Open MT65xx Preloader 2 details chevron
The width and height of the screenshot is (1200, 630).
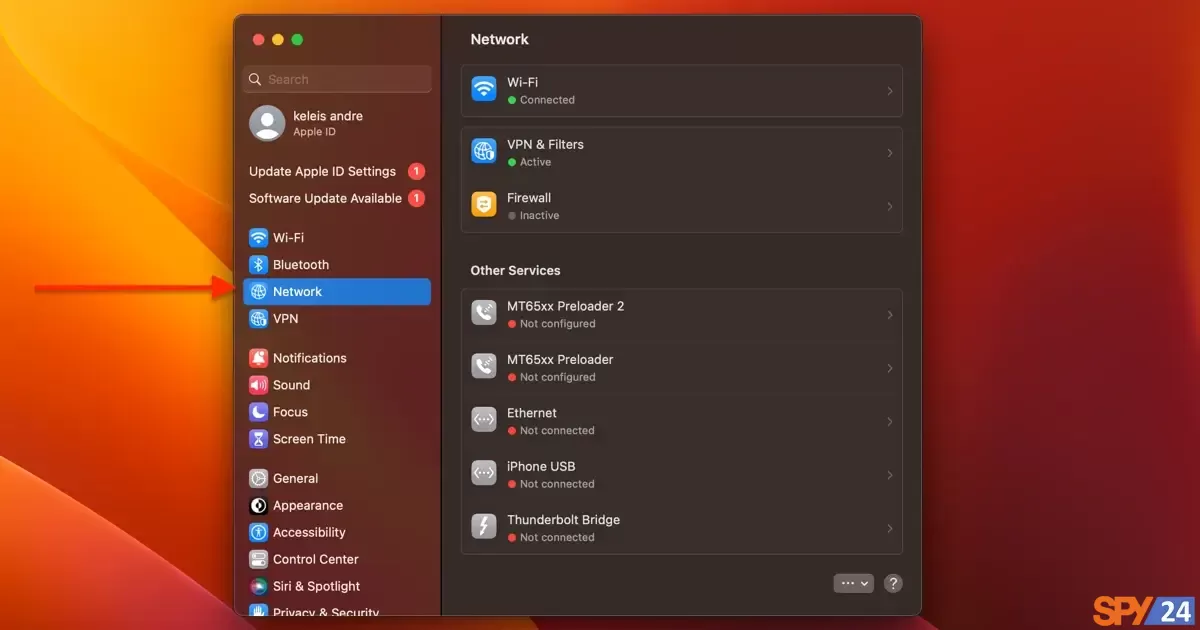890,315
